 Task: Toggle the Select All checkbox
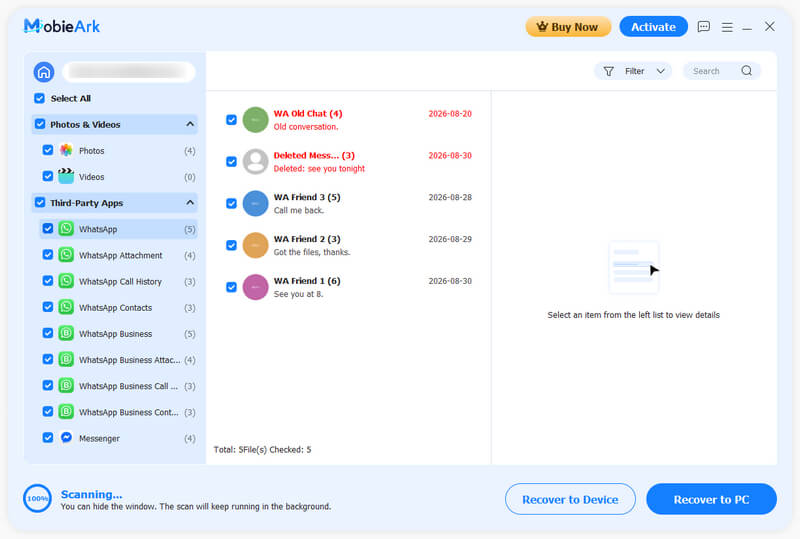39,98
